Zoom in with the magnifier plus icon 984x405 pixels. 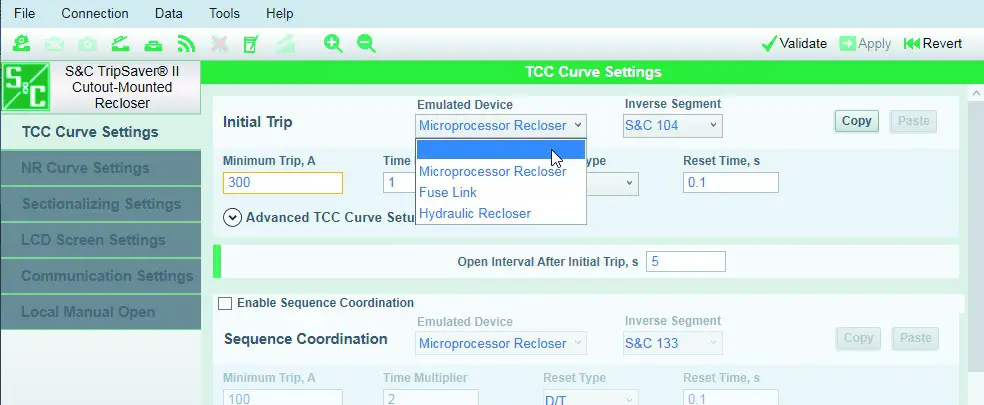[333, 43]
